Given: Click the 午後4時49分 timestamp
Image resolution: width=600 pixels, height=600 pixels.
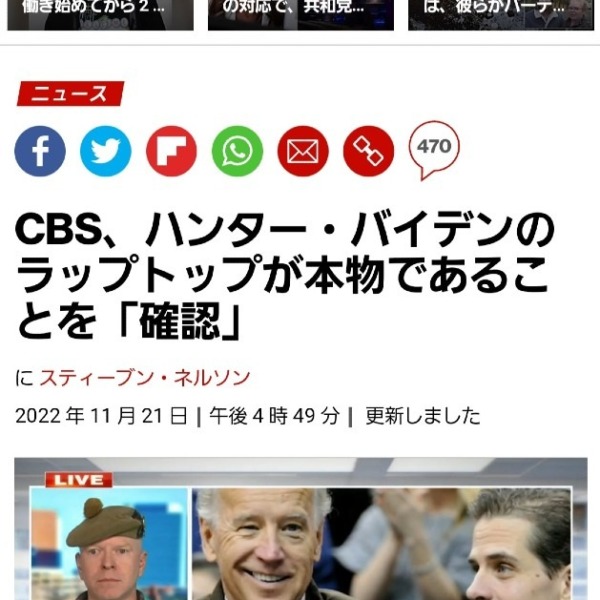Looking at the screenshot, I should click(x=274, y=416).
